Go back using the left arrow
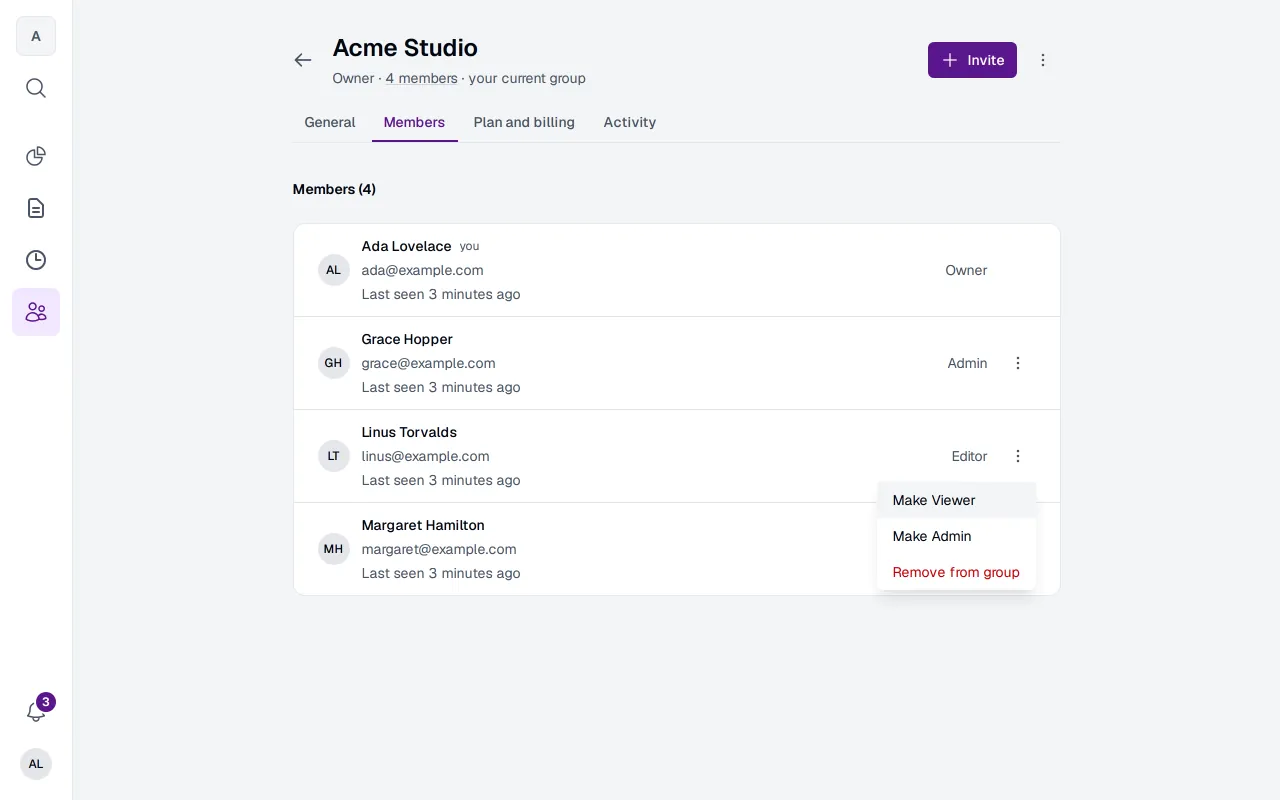This screenshot has width=1280, height=800. 303,60
